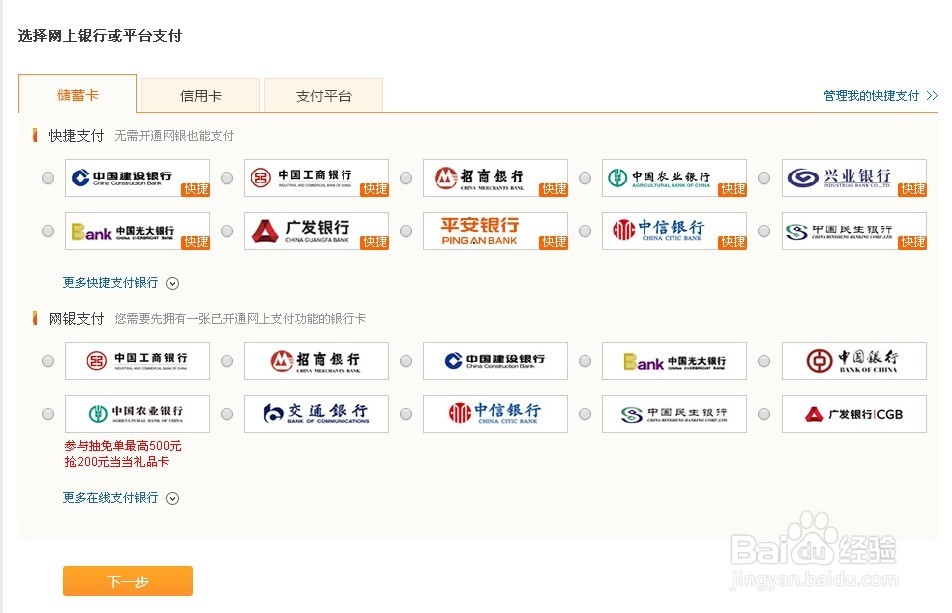Viewport: 952px width, 613px height.
Task: Expand more online payment banks list
Action: pos(118,498)
